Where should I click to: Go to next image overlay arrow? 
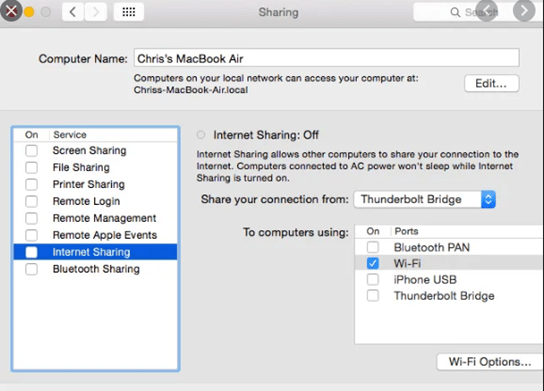pyautogui.click(x=524, y=11)
